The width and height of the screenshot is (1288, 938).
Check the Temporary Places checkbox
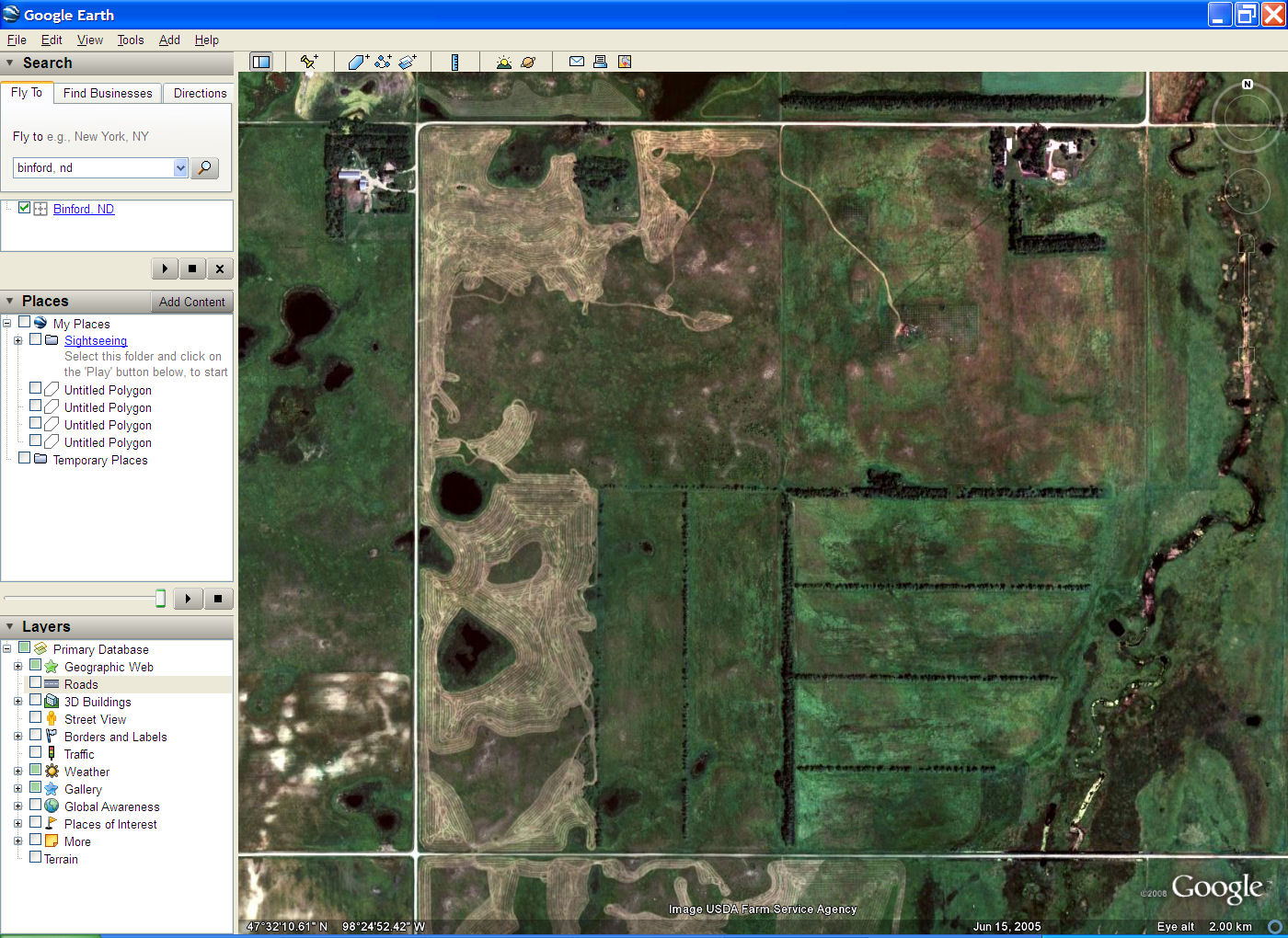(25, 458)
